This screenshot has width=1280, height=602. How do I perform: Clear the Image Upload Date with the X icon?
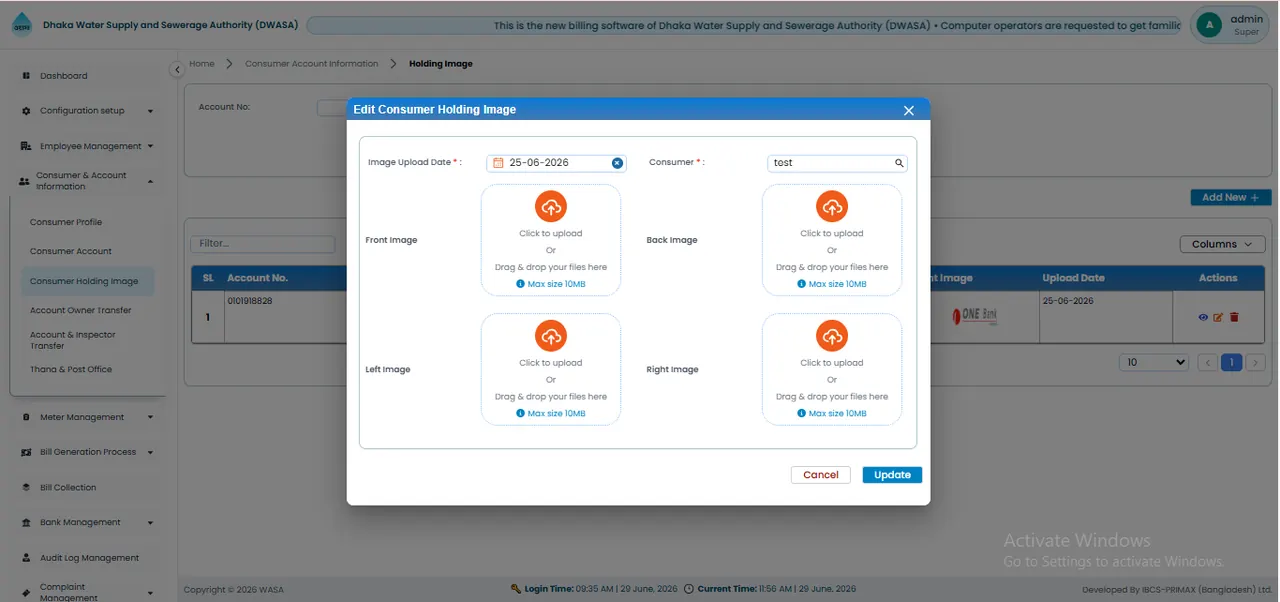tap(617, 163)
